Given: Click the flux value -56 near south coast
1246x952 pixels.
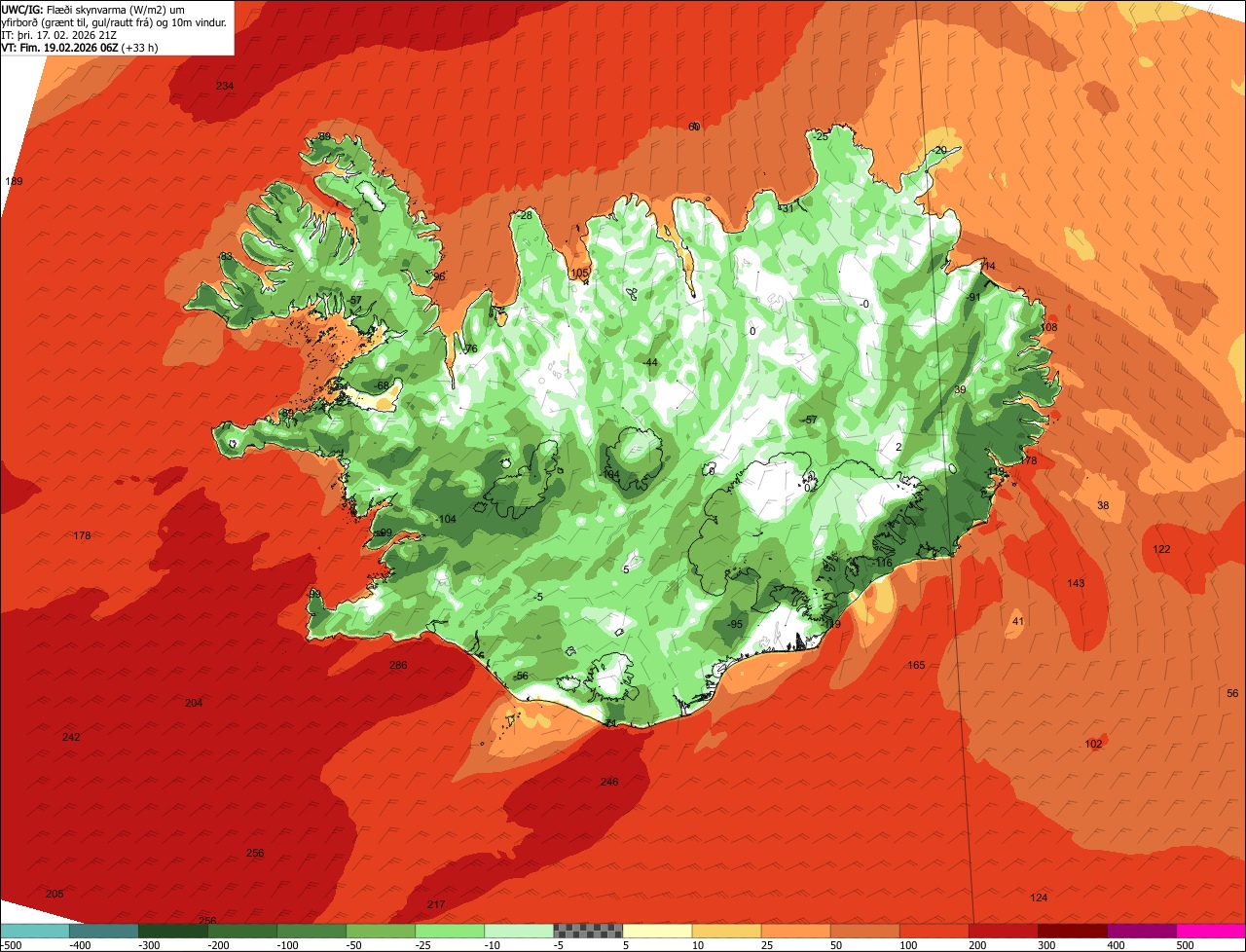Looking at the screenshot, I should point(519,676).
